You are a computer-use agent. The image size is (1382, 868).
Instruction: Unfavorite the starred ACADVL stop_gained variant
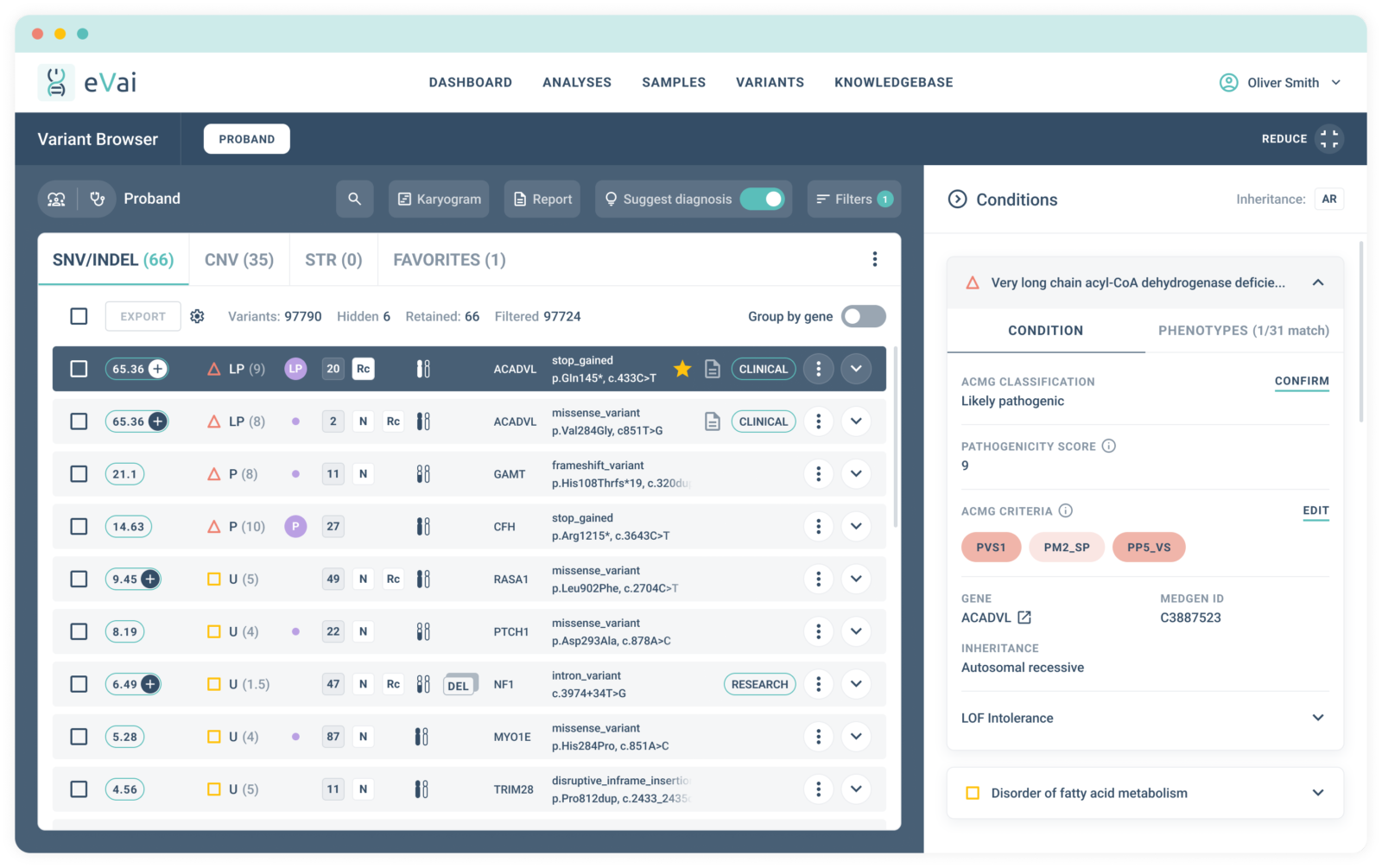[x=682, y=369]
